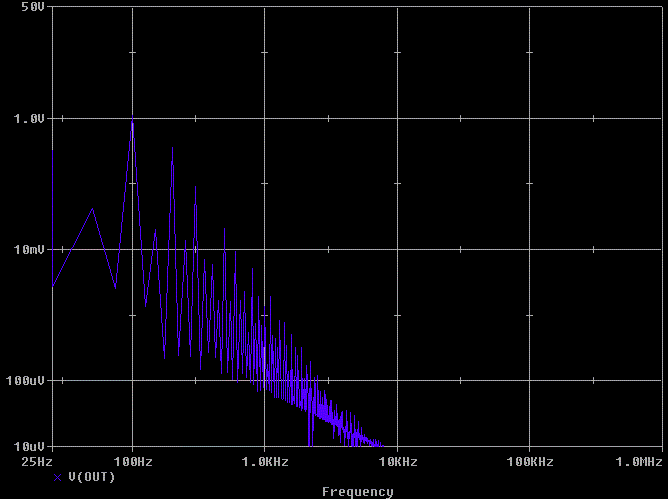
Task: Click the Frequency x-axis title
Action: [357, 491]
